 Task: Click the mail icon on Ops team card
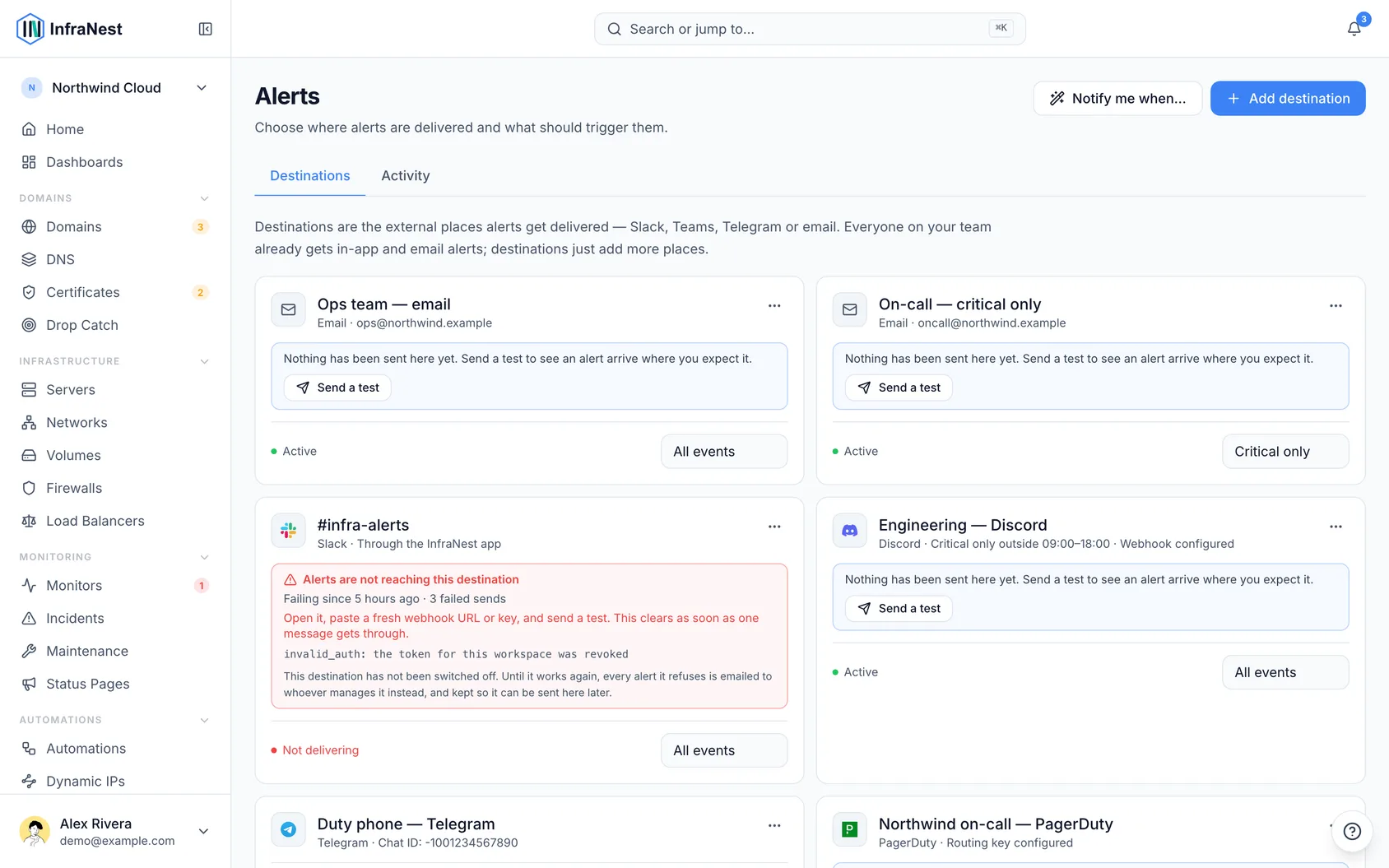(x=289, y=310)
